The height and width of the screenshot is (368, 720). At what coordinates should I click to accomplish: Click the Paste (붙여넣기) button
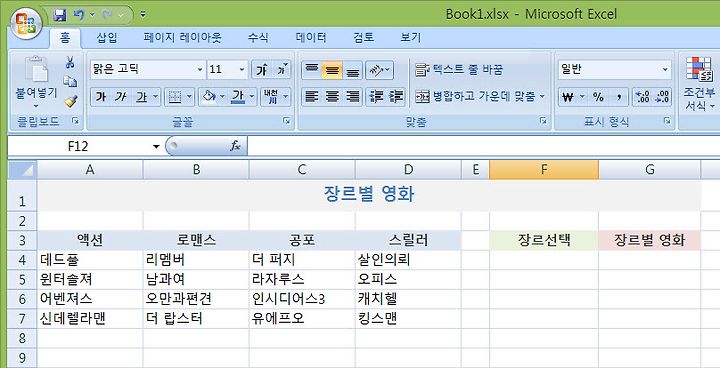click(35, 82)
